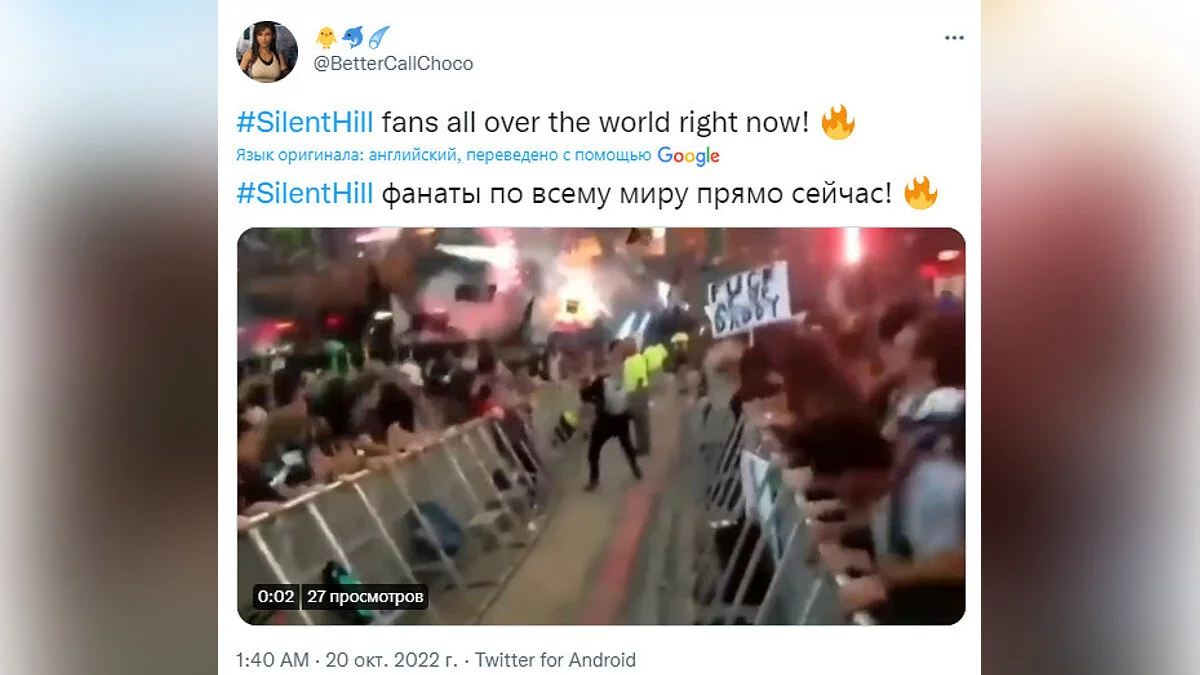Viewport: 1200px width, 675px height.
Task: Open the Twitter for Android source link
Action: pyautogui.click(x=555, y=660)
